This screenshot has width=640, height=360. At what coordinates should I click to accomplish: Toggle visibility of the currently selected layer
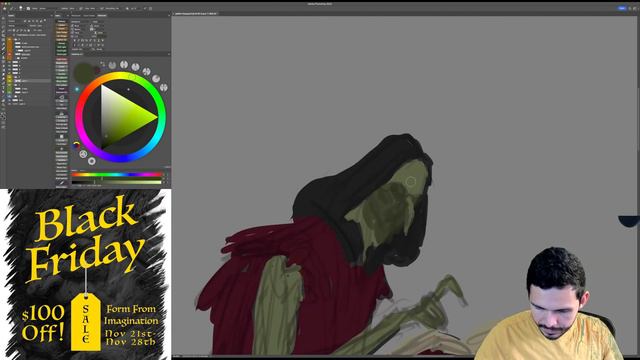tap(9, 81)
